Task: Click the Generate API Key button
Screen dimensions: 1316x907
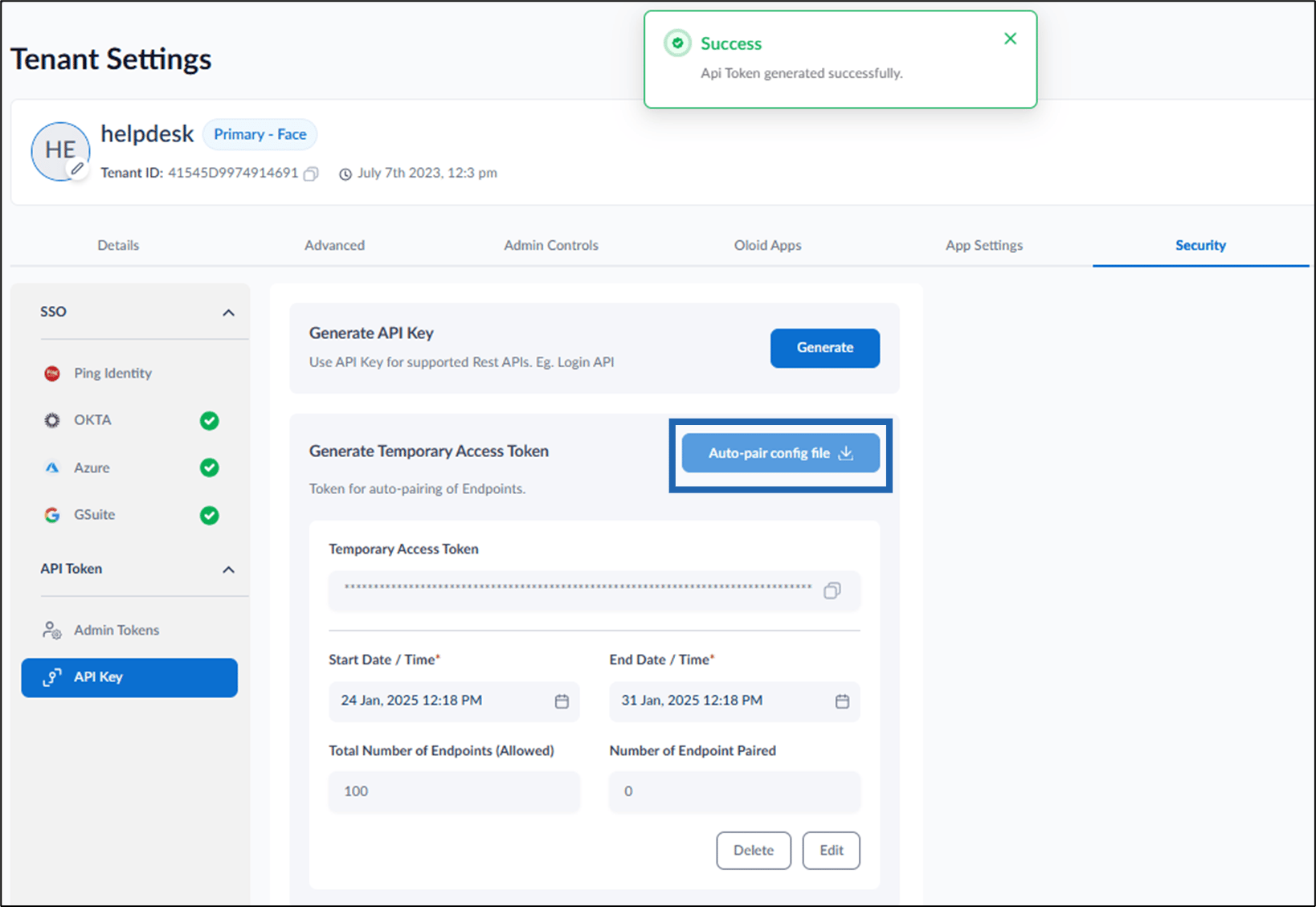Action: coord(825,348)
